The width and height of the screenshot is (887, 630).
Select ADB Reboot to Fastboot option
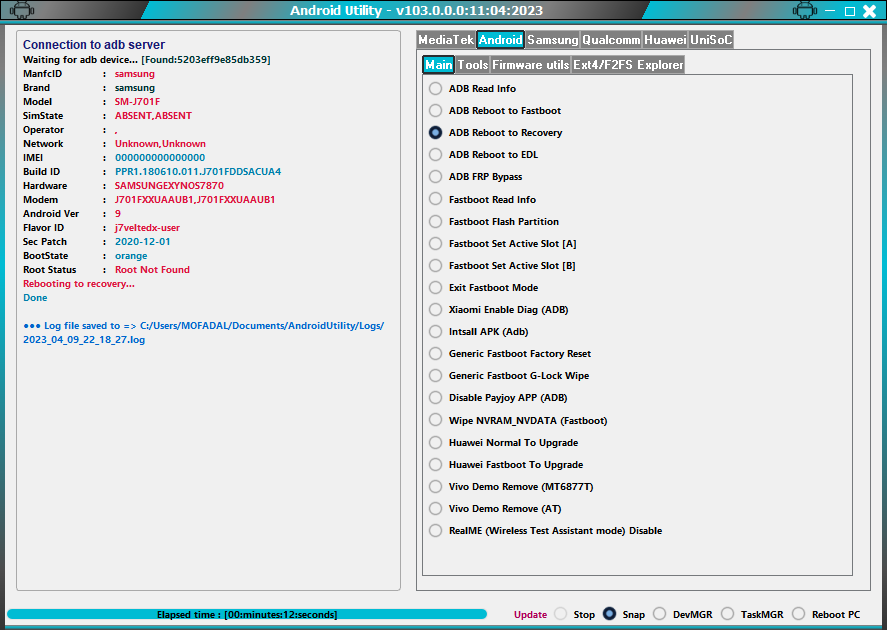(435, 111)
